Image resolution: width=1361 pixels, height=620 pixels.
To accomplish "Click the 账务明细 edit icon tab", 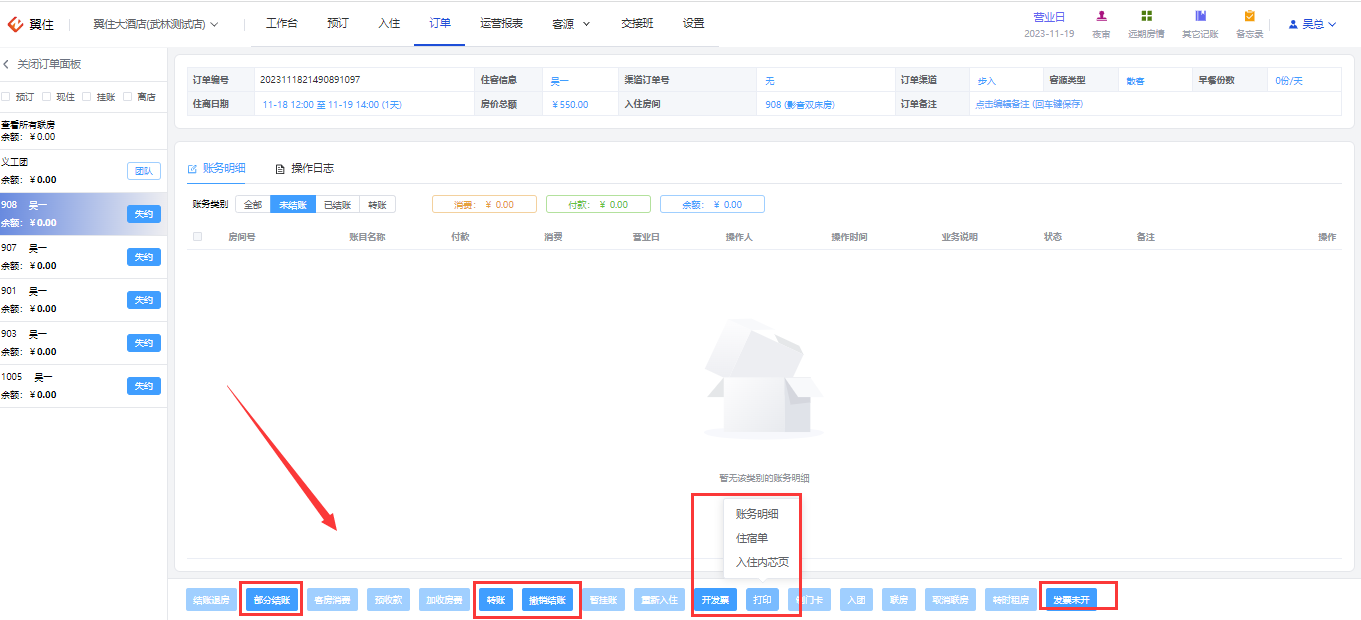I will [x=193, y=168].
